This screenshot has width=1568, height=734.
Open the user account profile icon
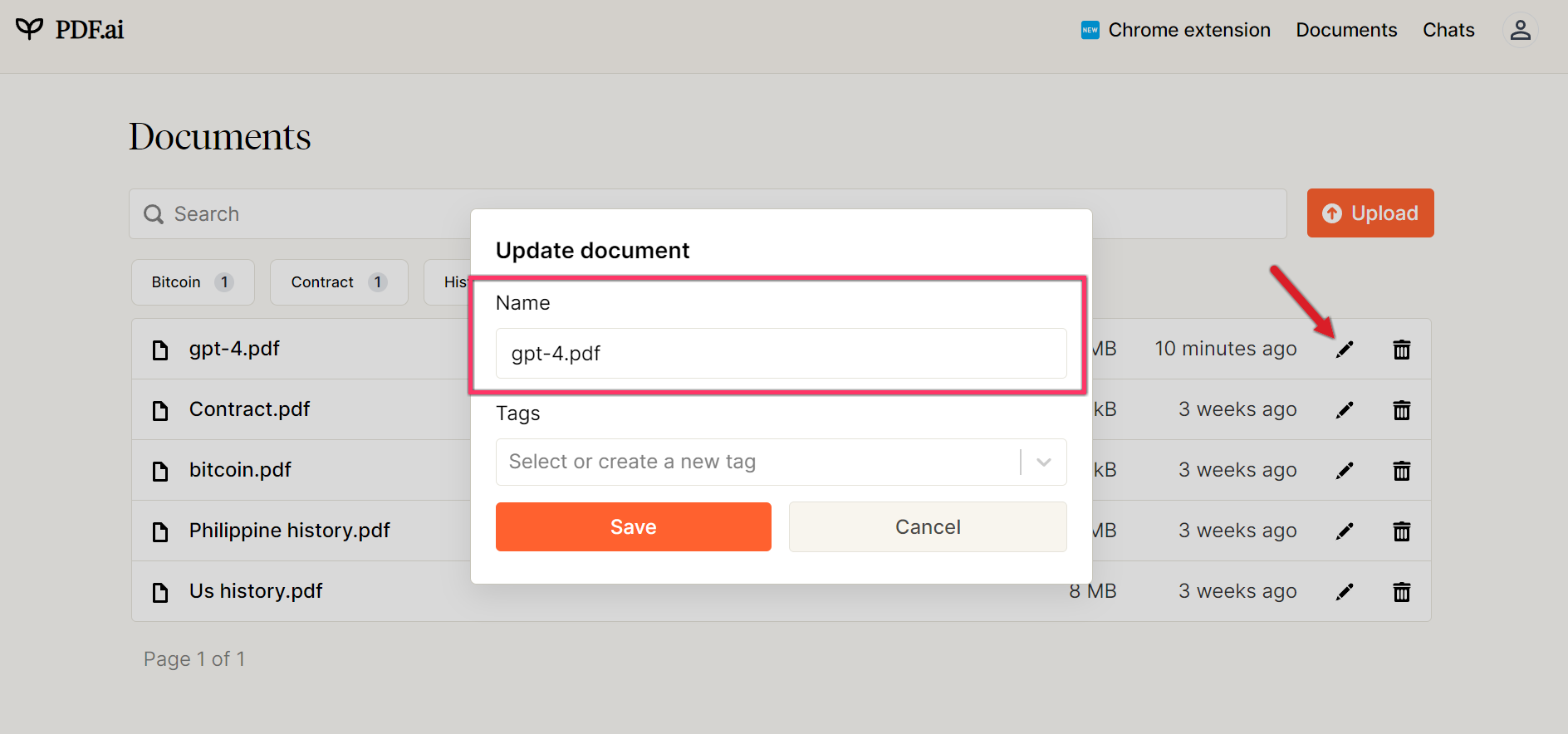point(1520,30)
